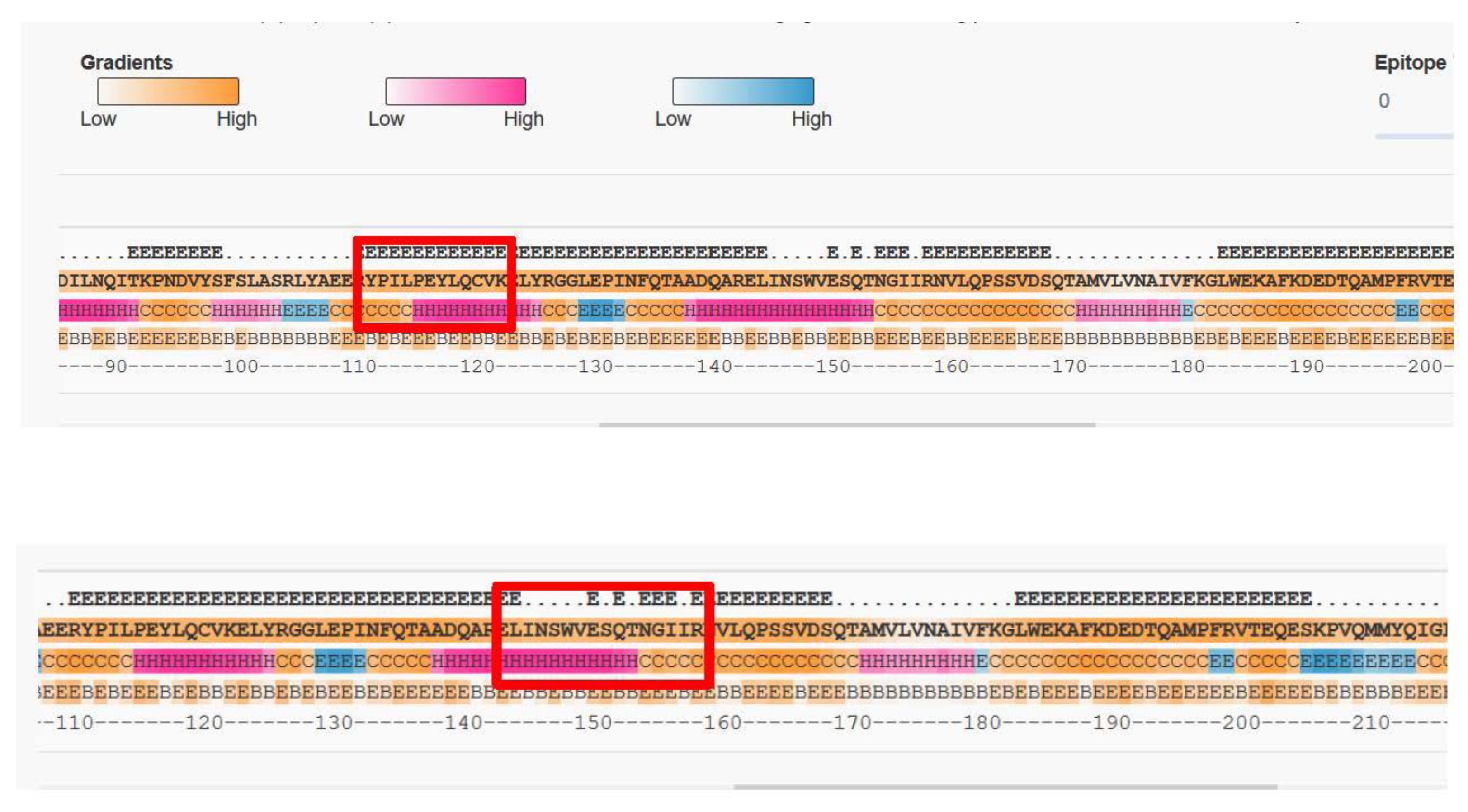Click the epitope threshold value 0
1468x812 pixels.
pyautogui.click(x=1383, y=101)
